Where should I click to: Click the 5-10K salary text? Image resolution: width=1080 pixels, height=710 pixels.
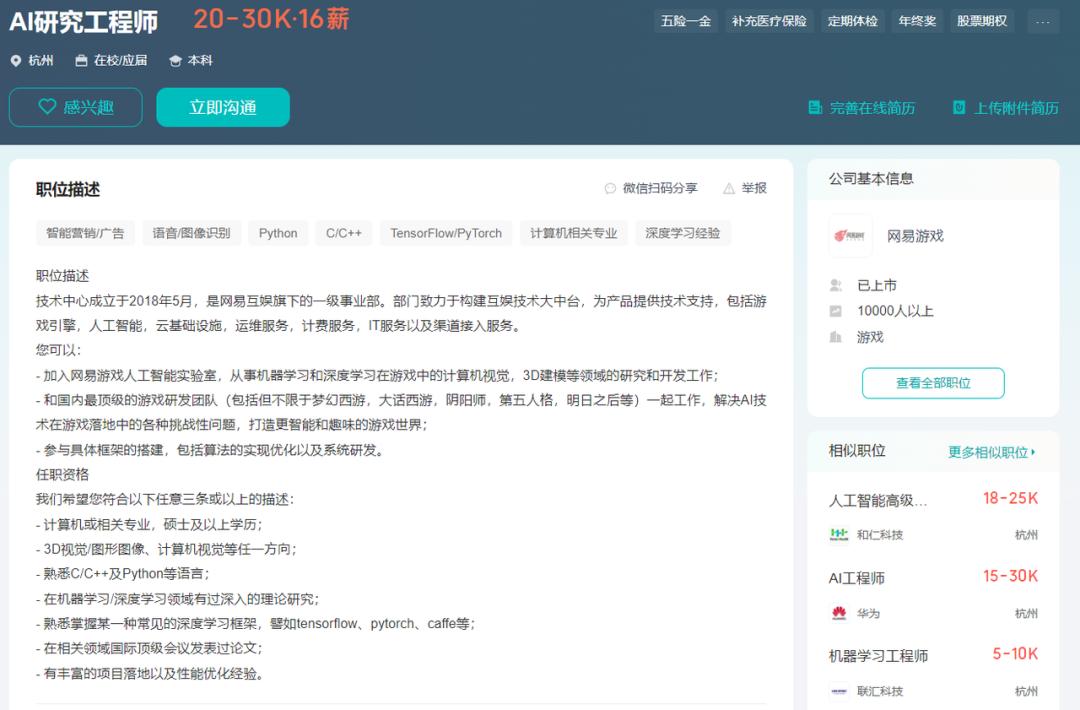pos(1015,654)
